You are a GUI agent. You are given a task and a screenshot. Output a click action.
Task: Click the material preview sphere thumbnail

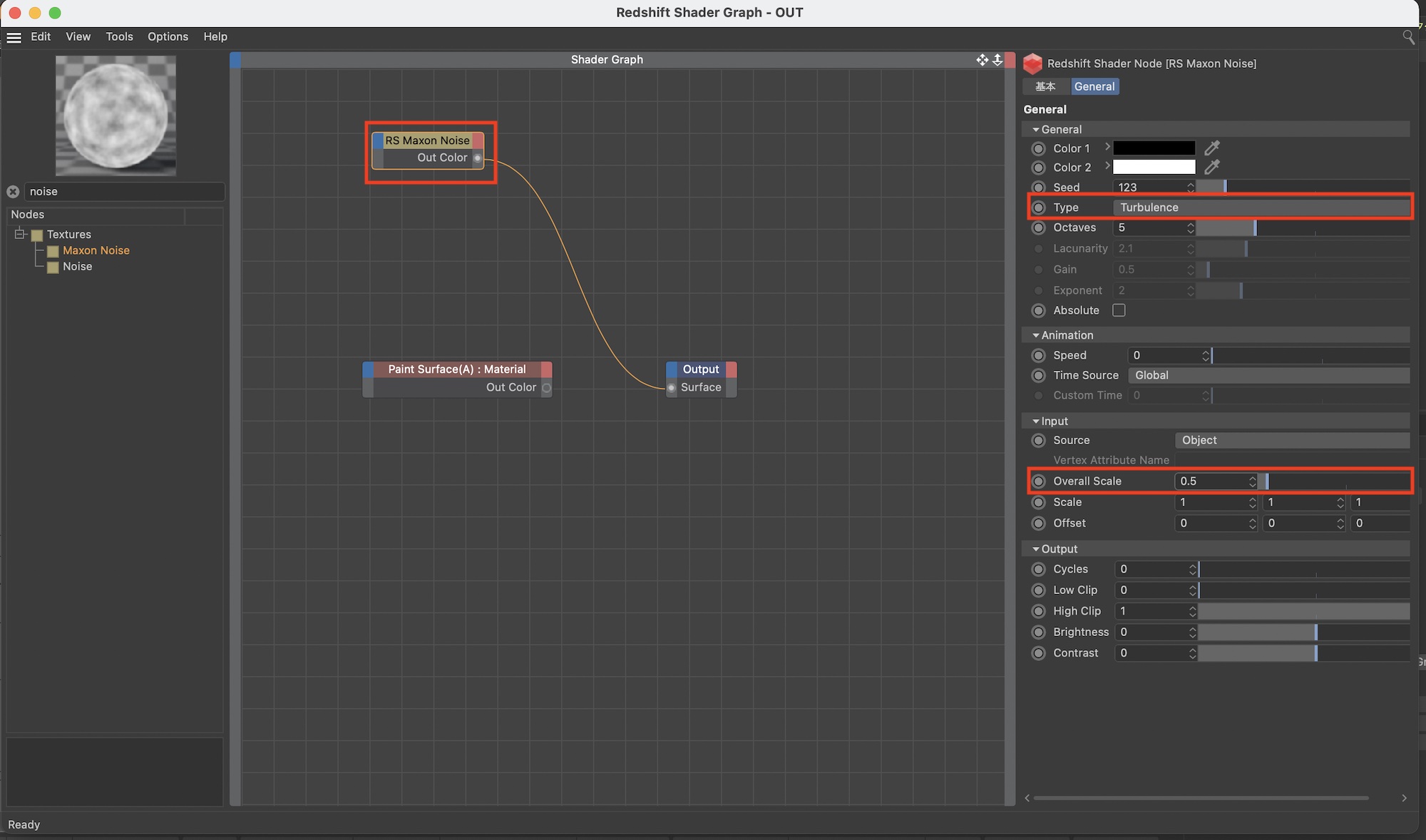tap(116, 116)
